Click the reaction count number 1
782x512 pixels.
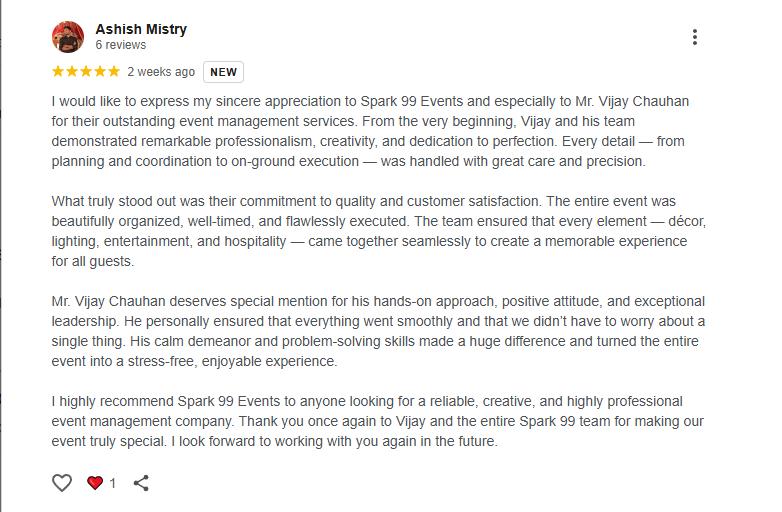point(113,484)
